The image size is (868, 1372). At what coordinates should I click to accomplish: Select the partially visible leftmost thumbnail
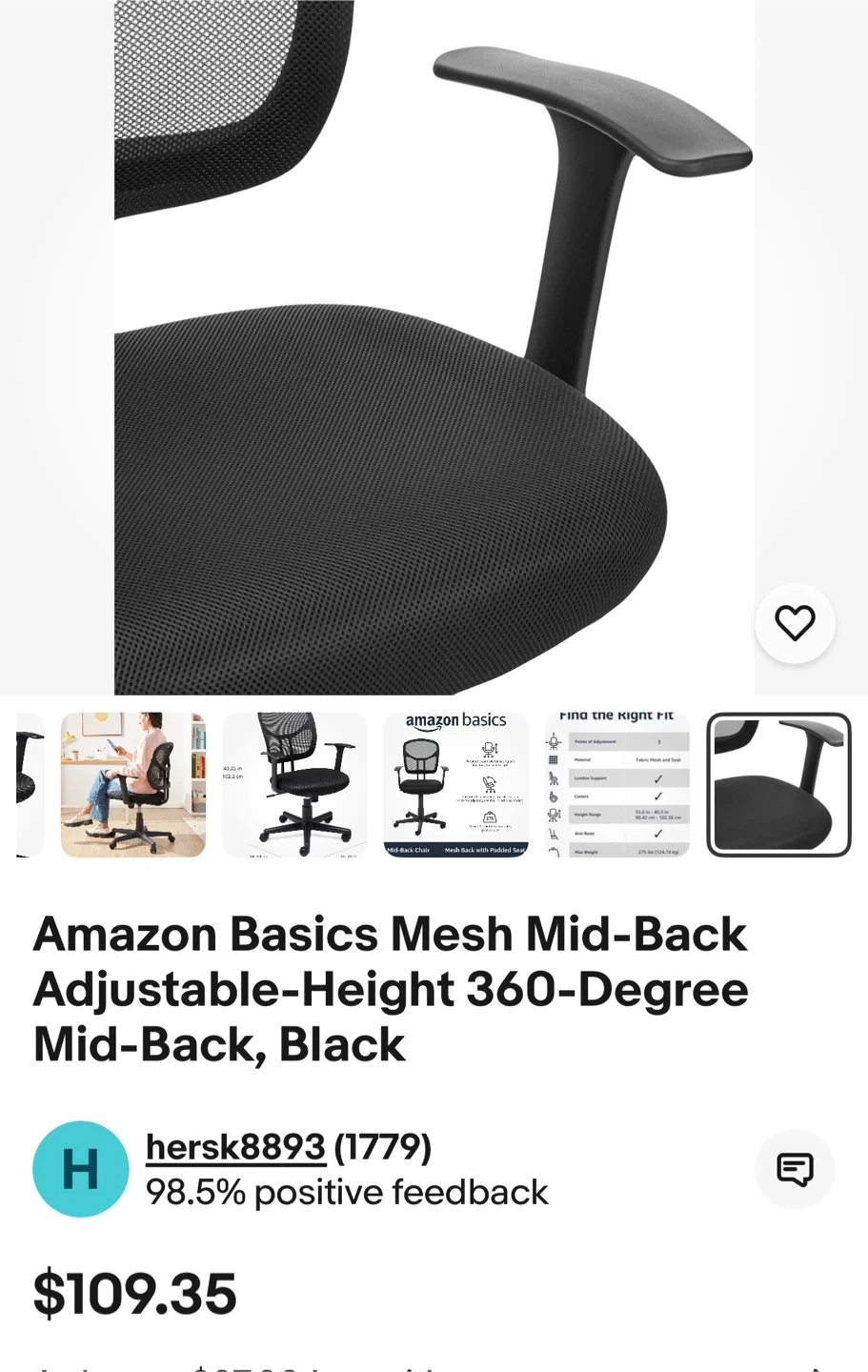click(x=30, y=785)
